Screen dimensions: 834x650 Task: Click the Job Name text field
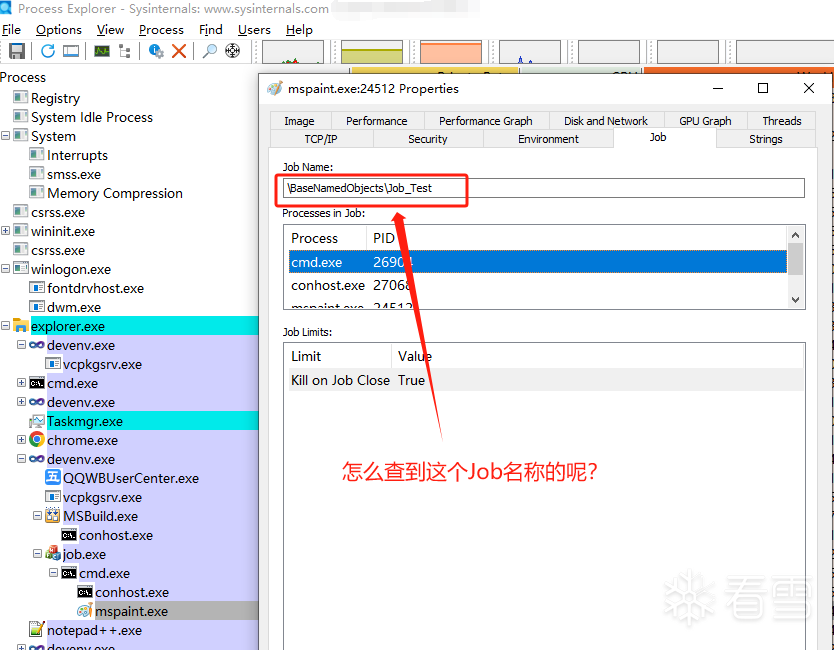click(544, 188)
